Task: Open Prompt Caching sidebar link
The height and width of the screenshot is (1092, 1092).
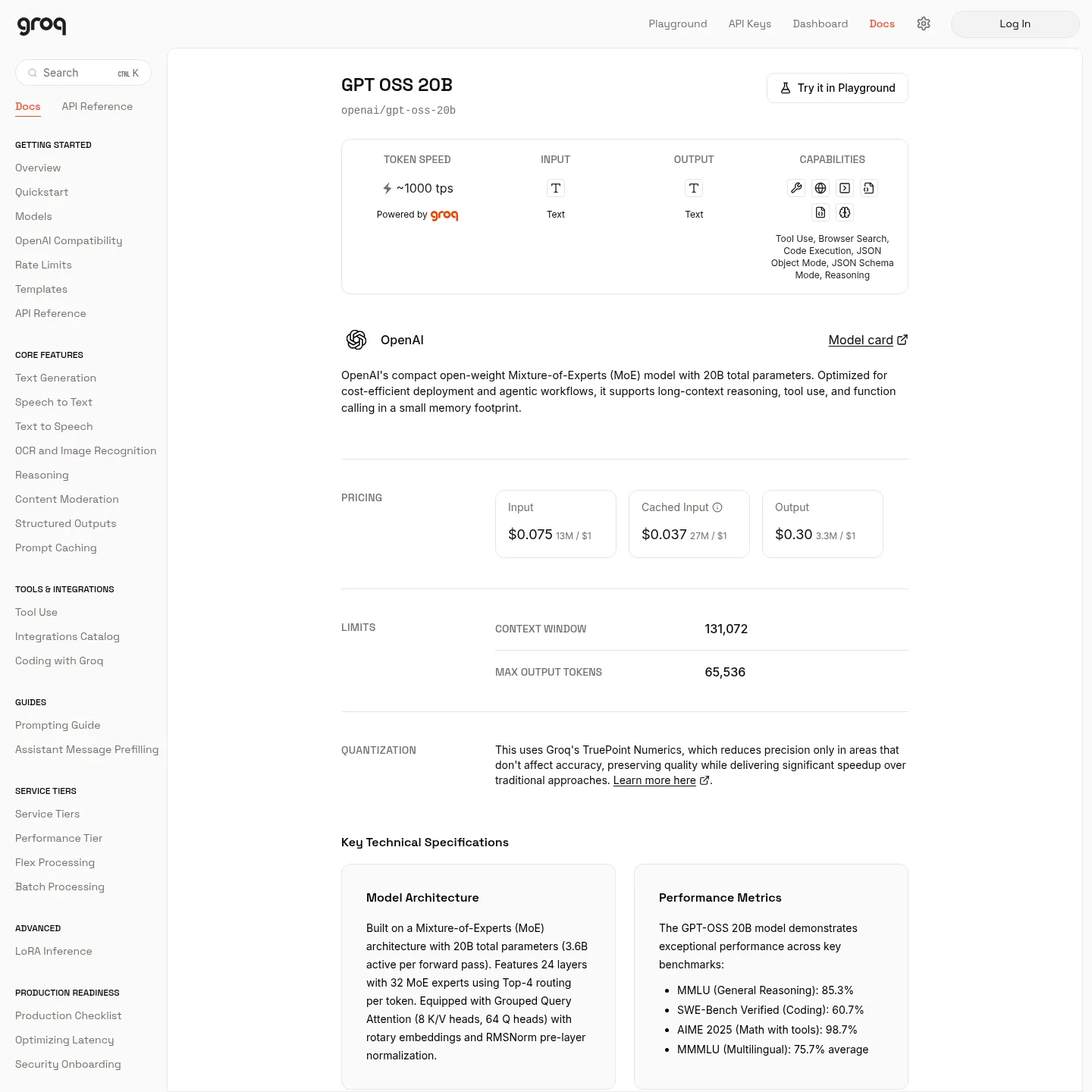Action: click(x=56, y=548)
